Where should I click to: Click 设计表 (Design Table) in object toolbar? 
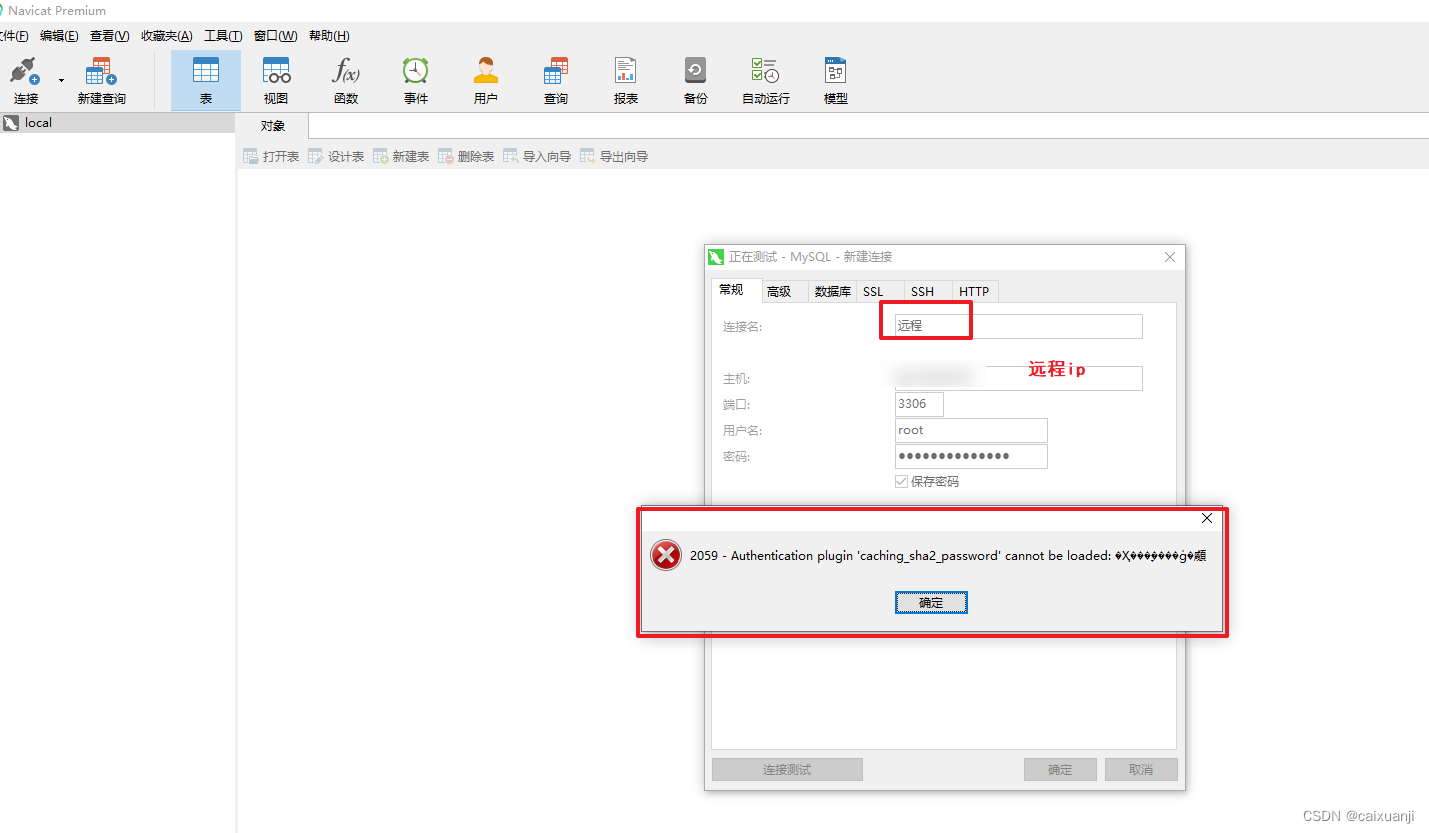tap(336, 157)
